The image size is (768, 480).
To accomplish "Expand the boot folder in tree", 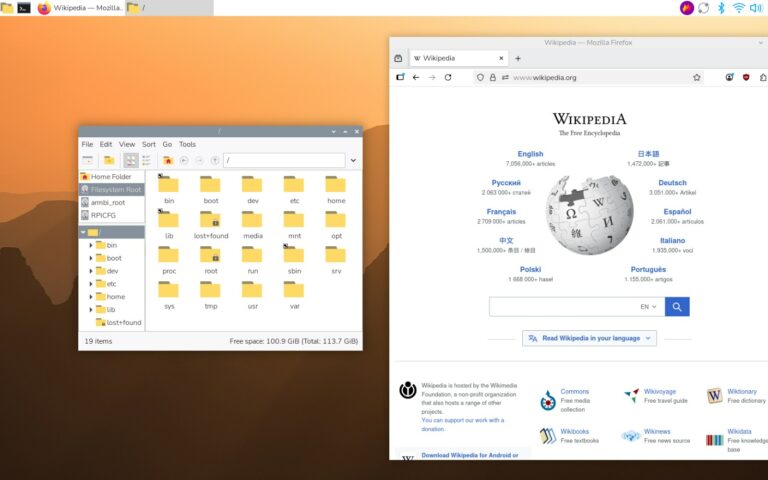I will [91, 258].
